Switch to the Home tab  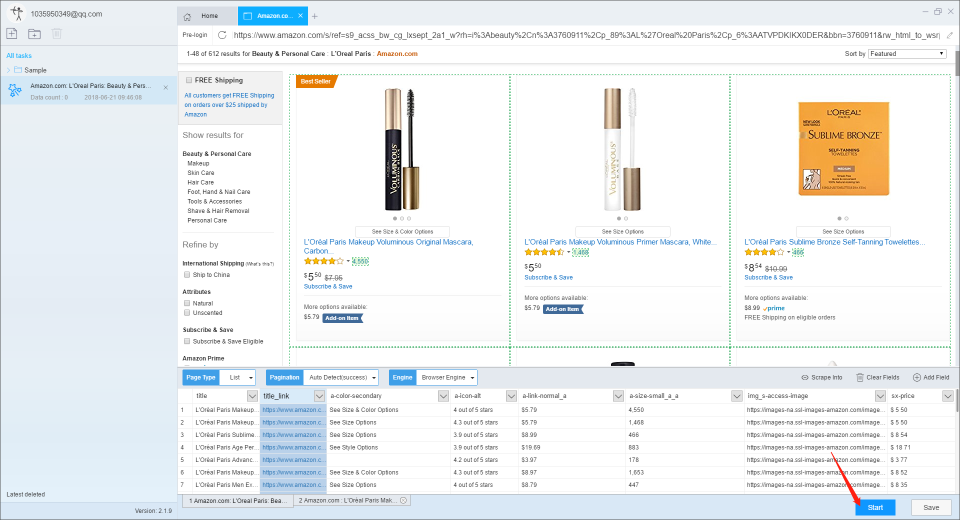[x=207, y=16]
